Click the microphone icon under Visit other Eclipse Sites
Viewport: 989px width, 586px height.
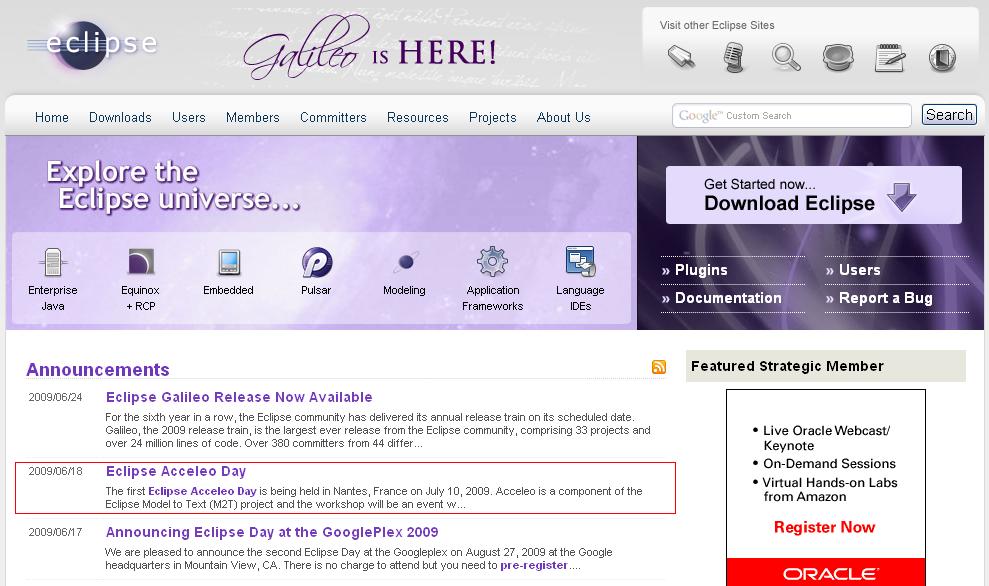coord(735,58)
